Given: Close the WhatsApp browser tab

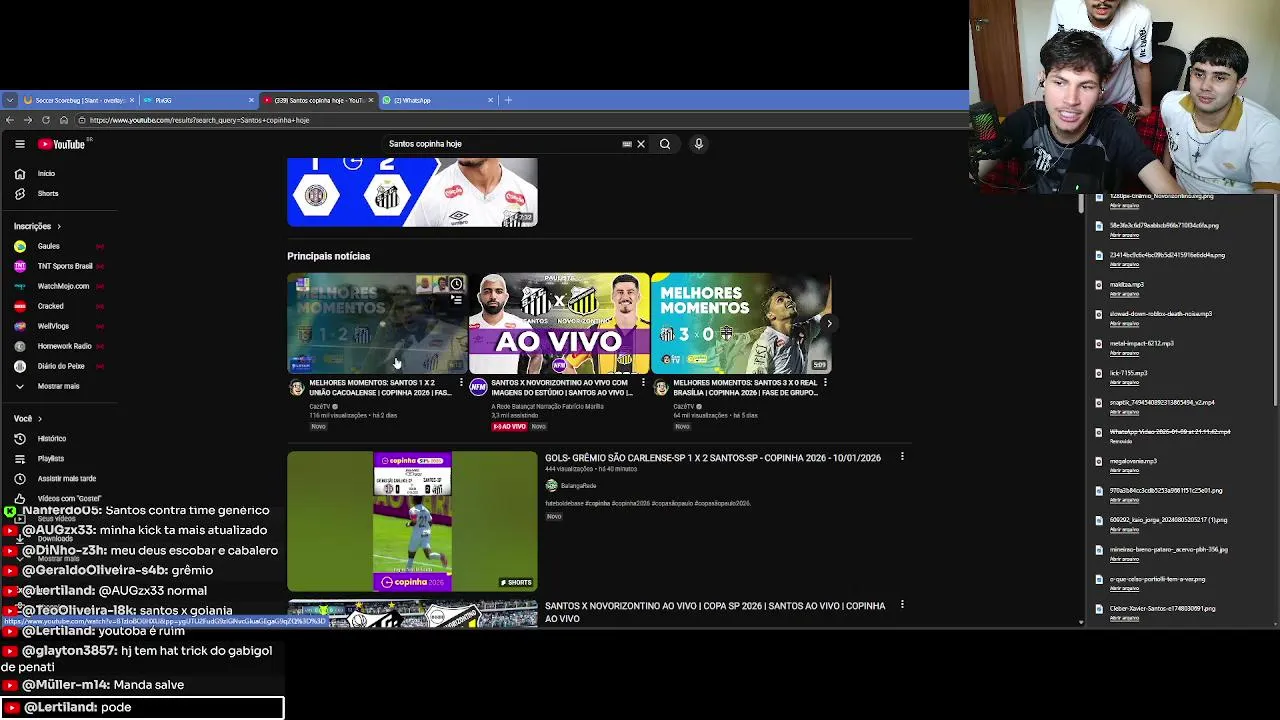Looking at the screenshot, I should pyautogui.click(x=490, y=100).
